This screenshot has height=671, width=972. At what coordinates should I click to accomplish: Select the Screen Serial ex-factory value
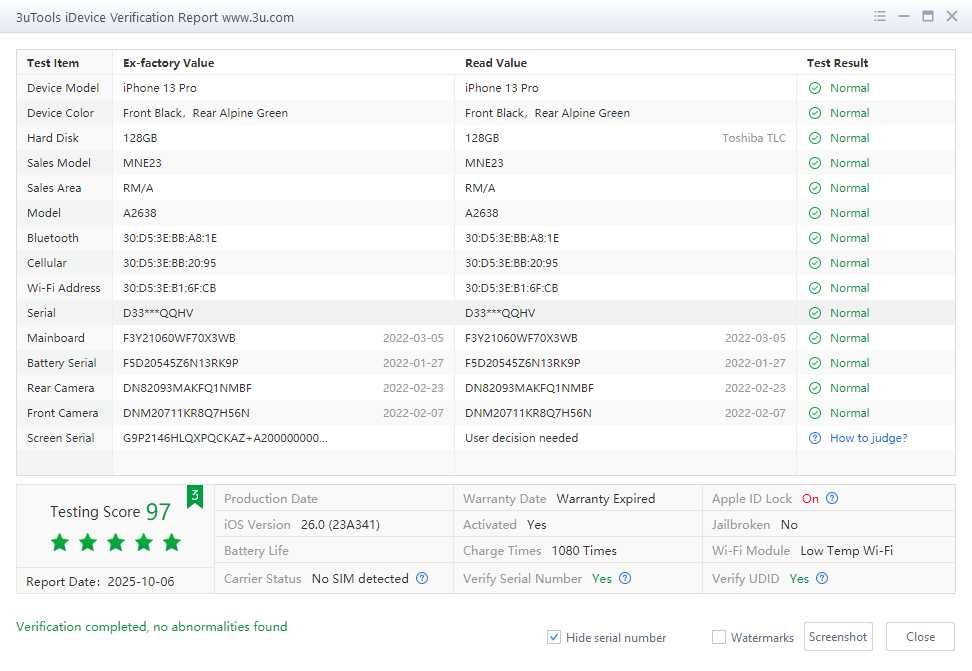point(226,438)
